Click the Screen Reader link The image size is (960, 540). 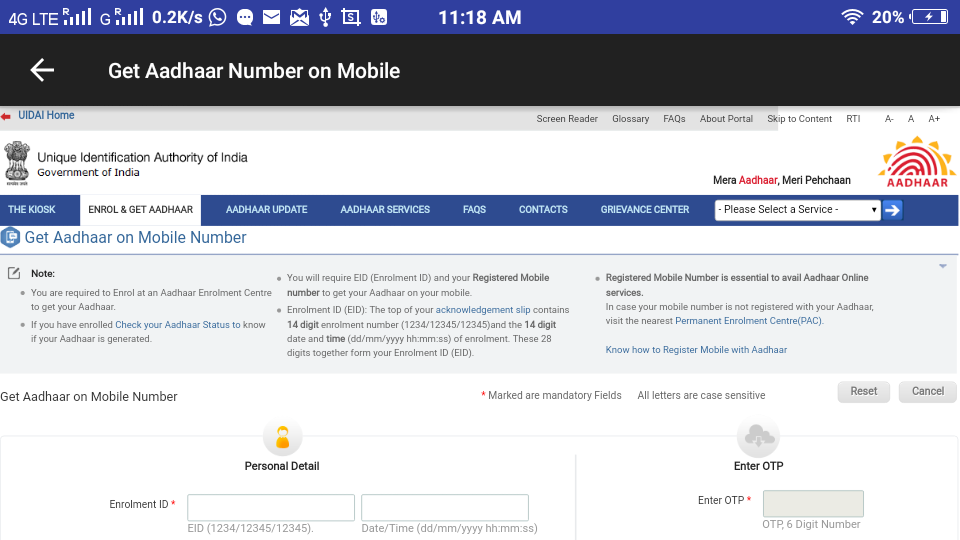point(567,119)
